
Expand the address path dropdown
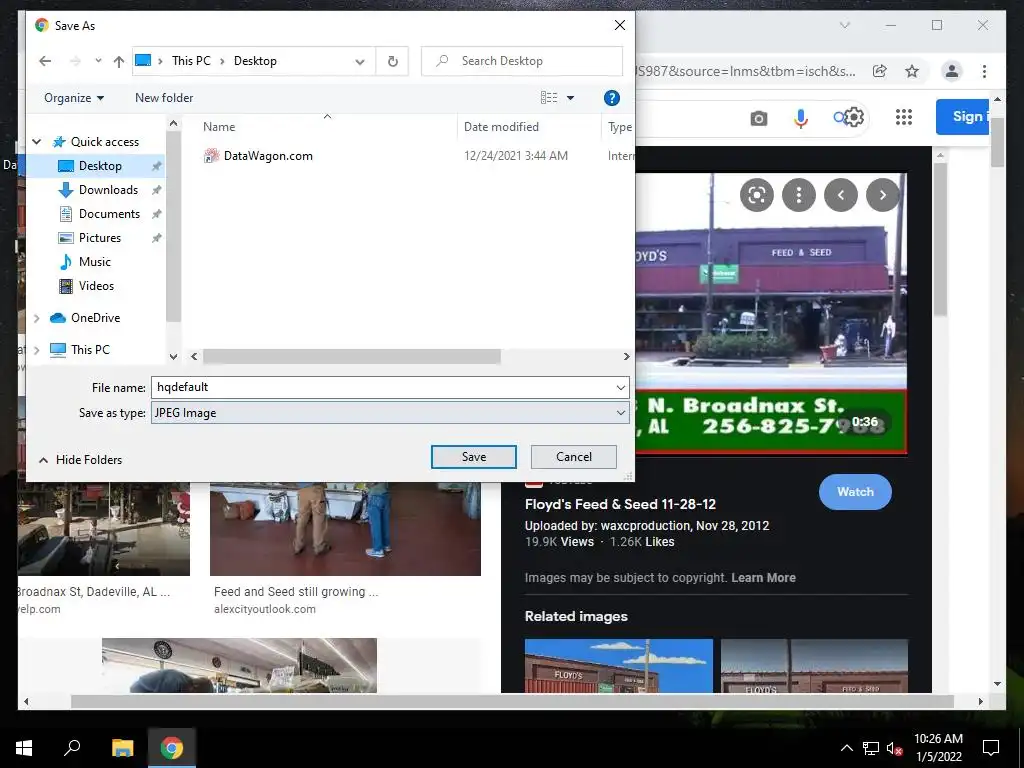360,61
